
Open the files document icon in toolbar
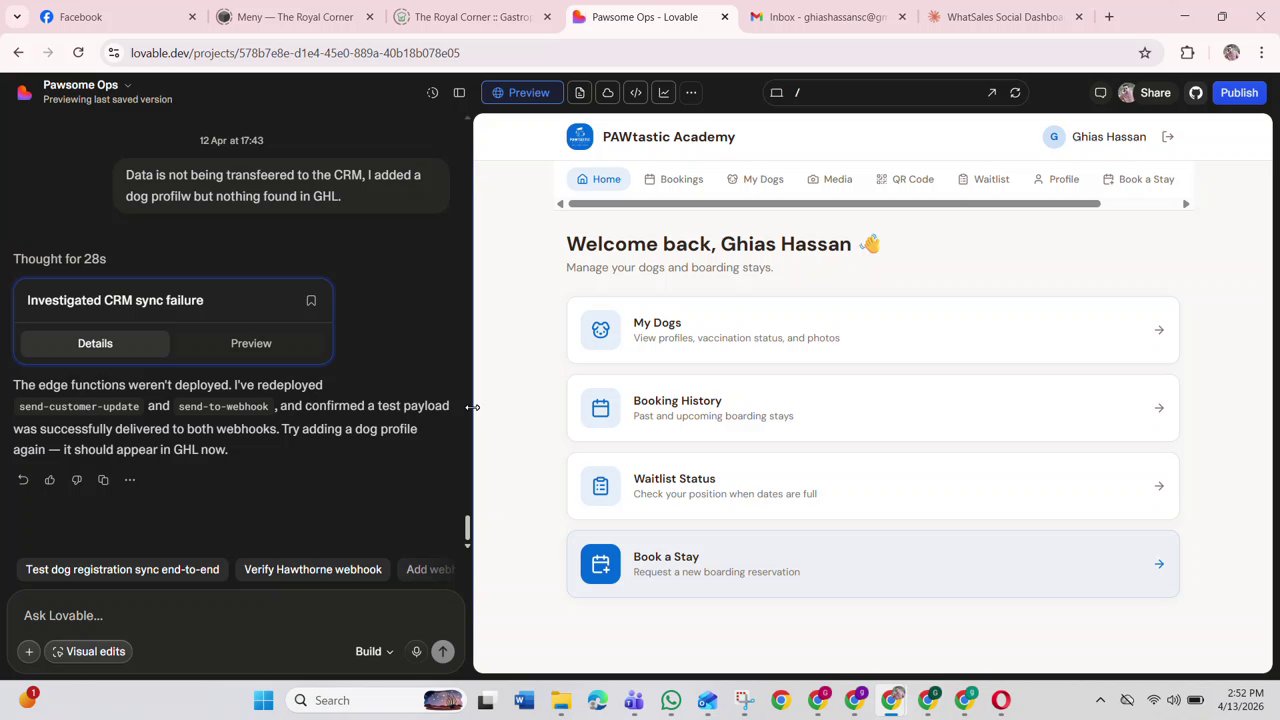580,93
